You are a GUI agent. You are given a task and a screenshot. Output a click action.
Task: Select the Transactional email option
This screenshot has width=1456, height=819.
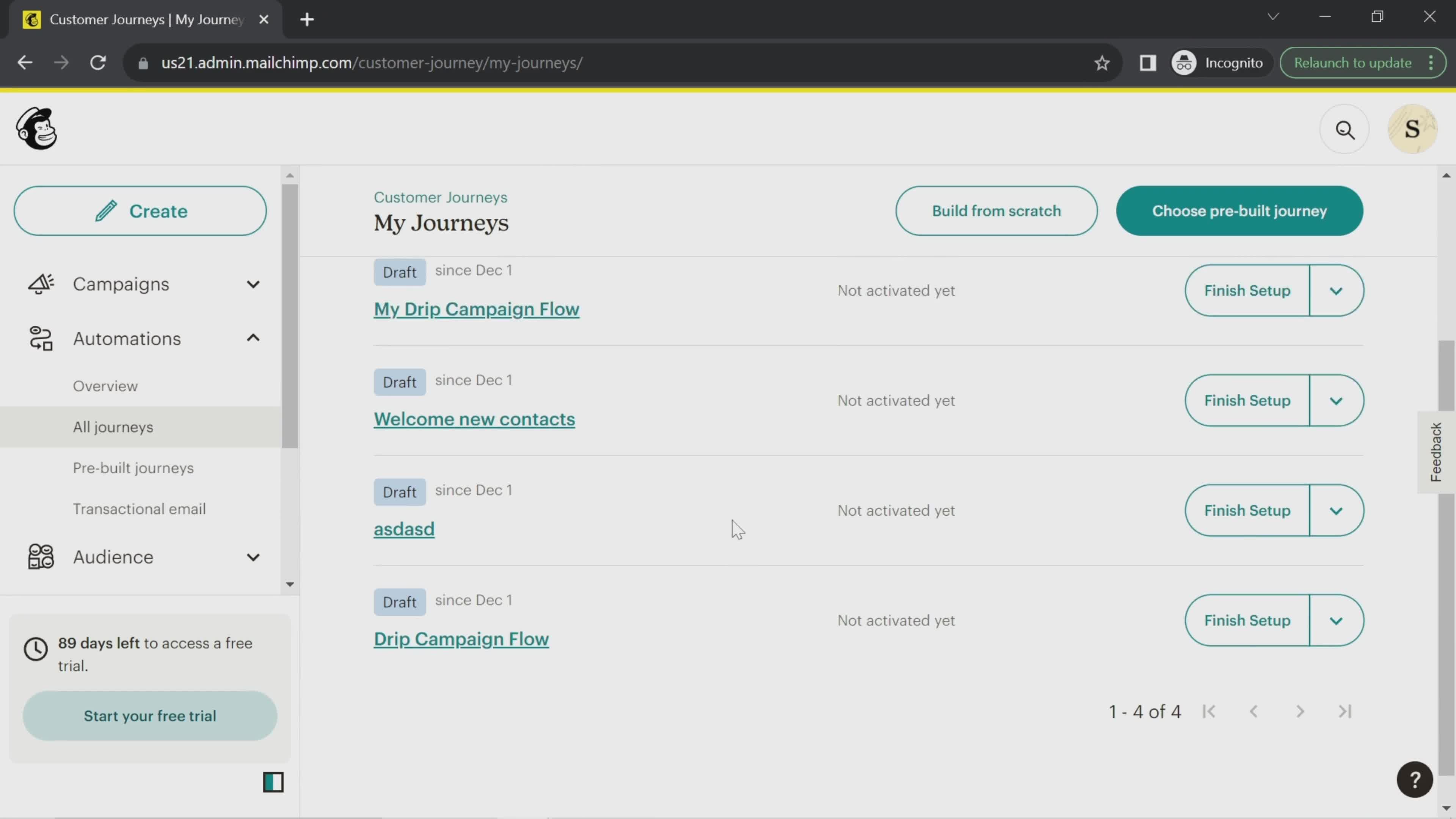click(139, 509)
